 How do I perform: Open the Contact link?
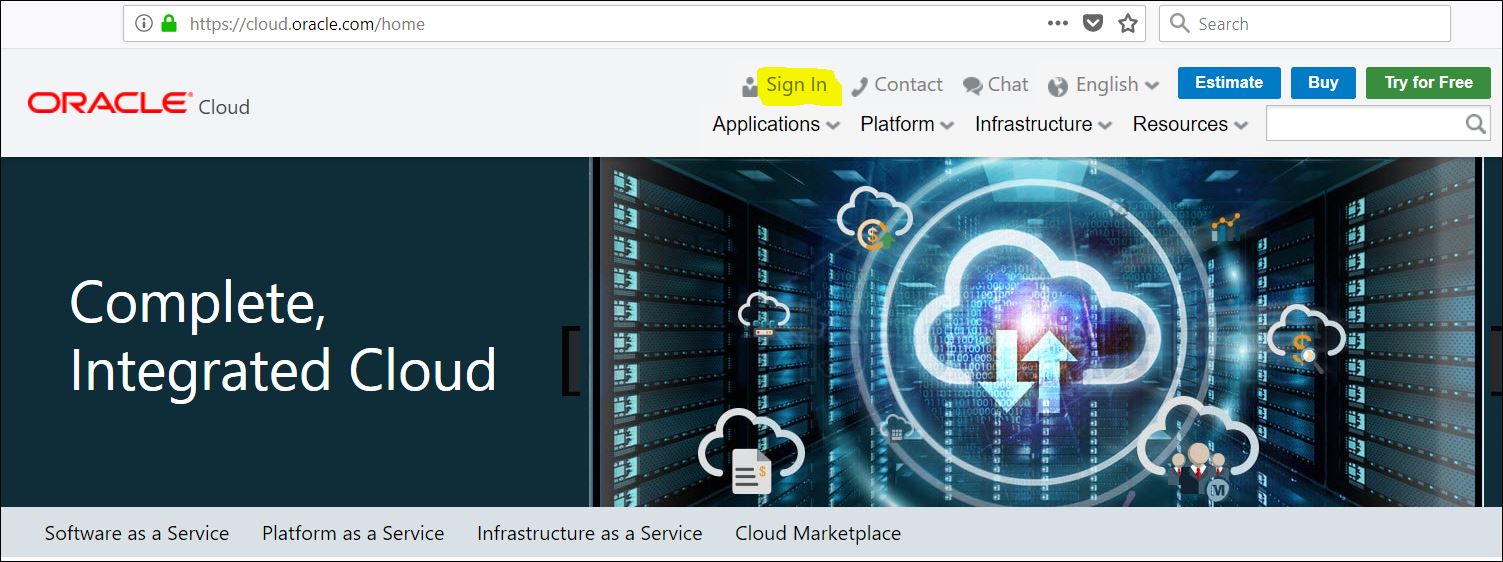click(908, 85)
